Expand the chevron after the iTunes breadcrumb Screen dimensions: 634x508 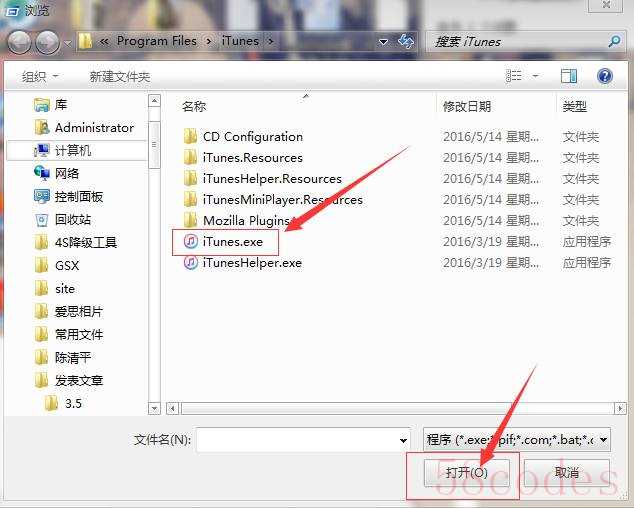pos(271,41)
